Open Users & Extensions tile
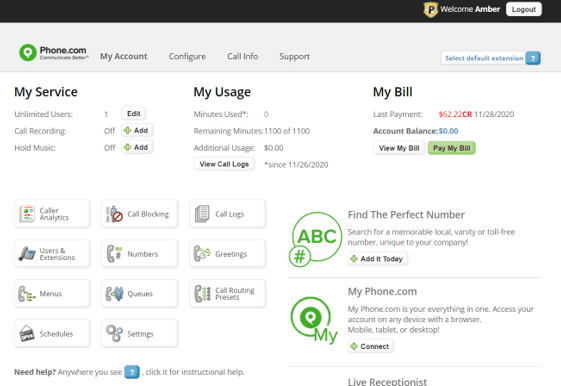561x386 pixels. (52, 254)
